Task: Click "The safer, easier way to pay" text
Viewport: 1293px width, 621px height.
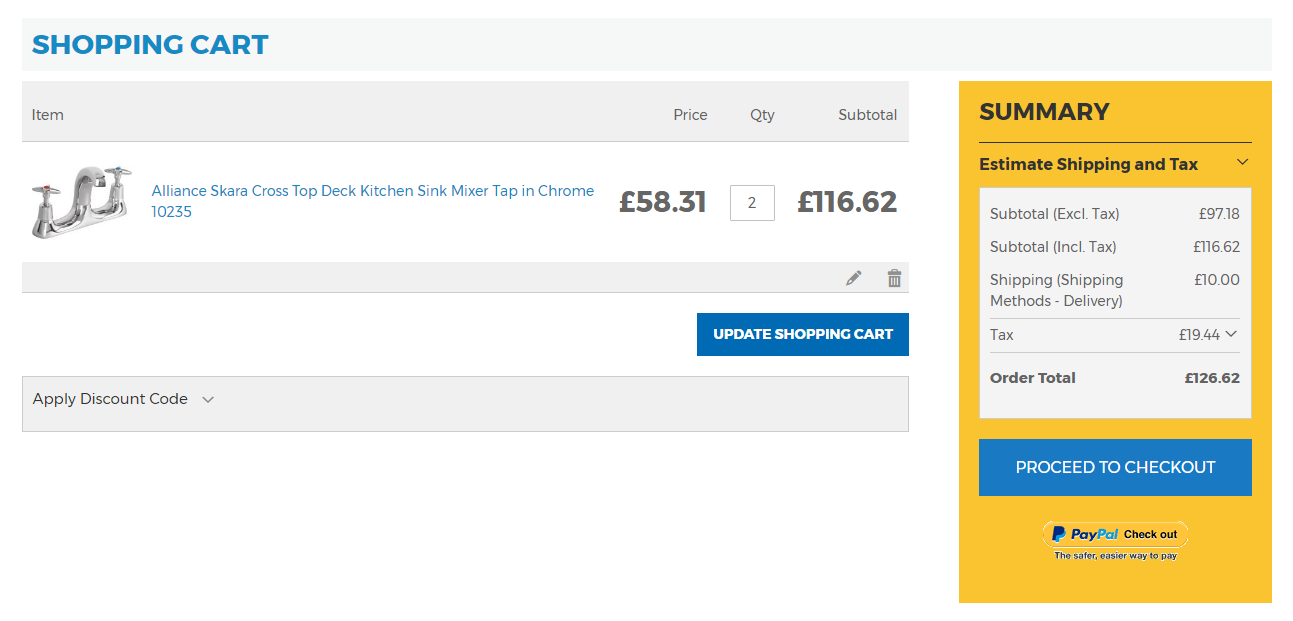Action: 1115,556
